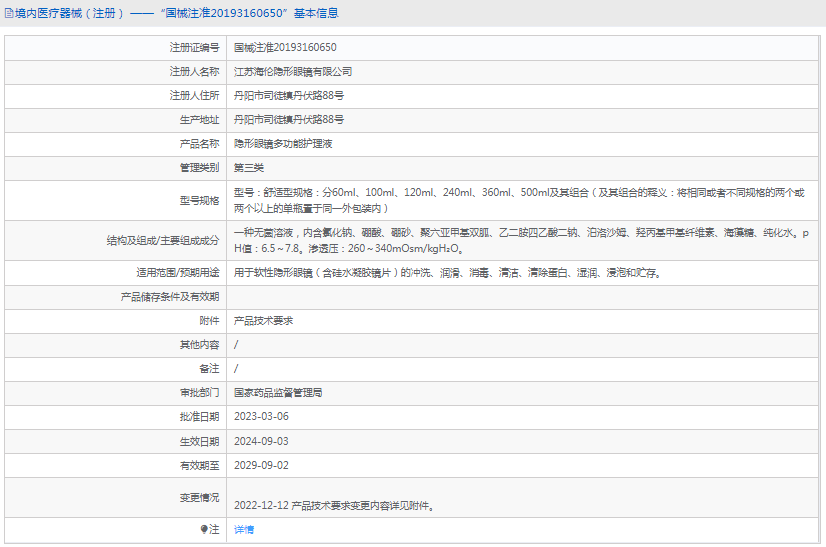Click the 基本信息 page header title
Screen dimensions: 826x547
(172, 14)
